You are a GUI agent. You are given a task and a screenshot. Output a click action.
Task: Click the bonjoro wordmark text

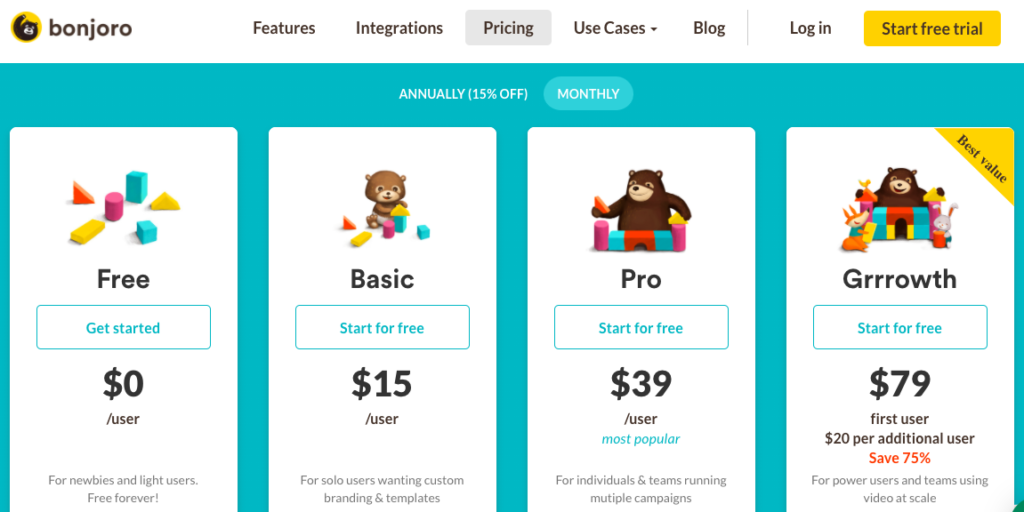(90, 28)
